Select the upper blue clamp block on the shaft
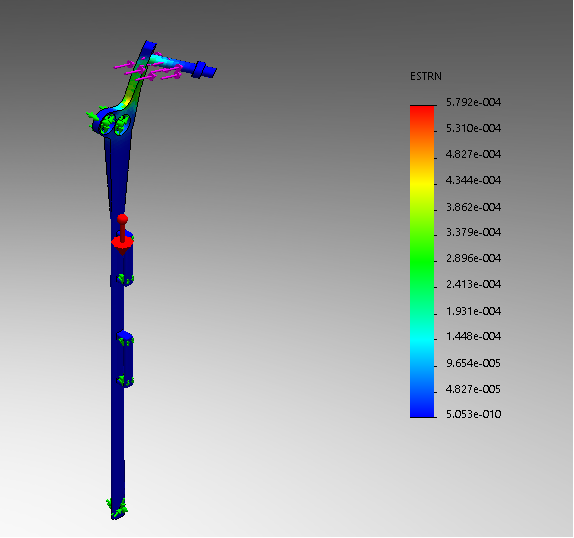 [x=125, y=260]
